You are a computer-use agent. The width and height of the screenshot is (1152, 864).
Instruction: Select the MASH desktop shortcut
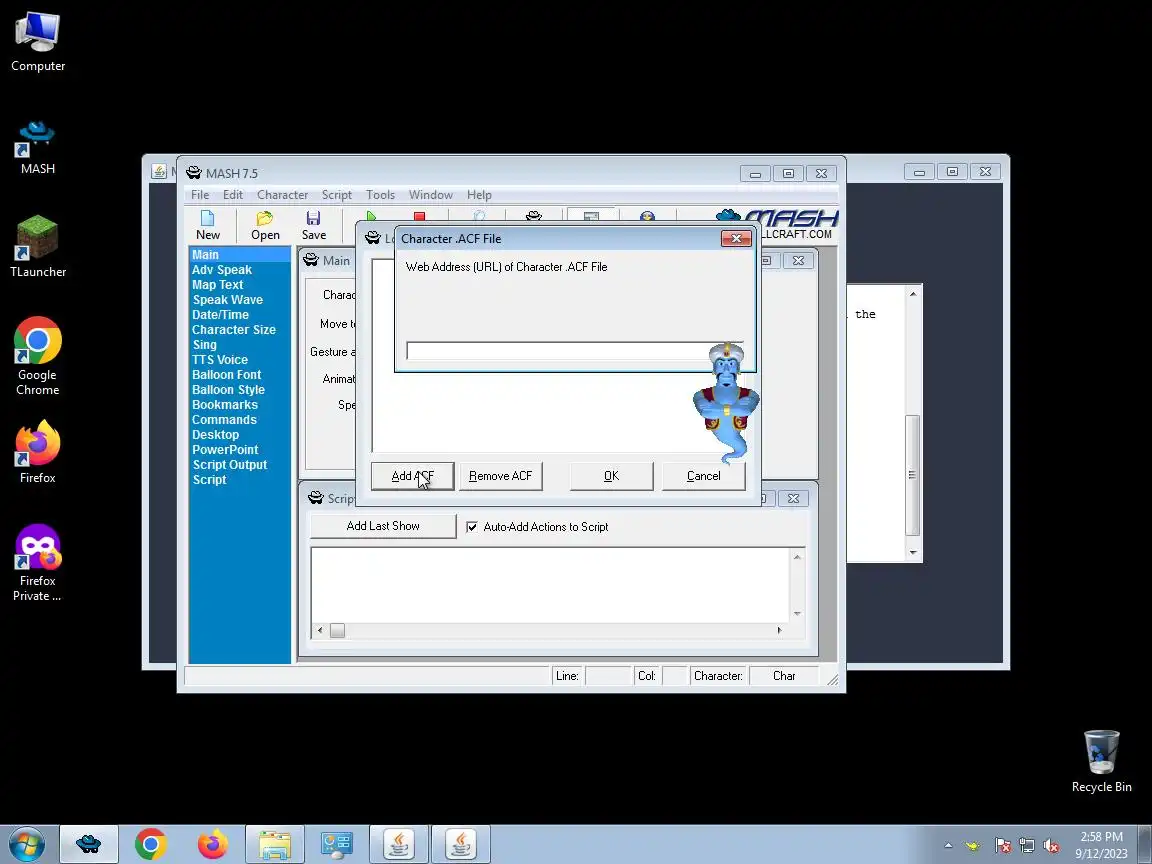click(37, 148)
